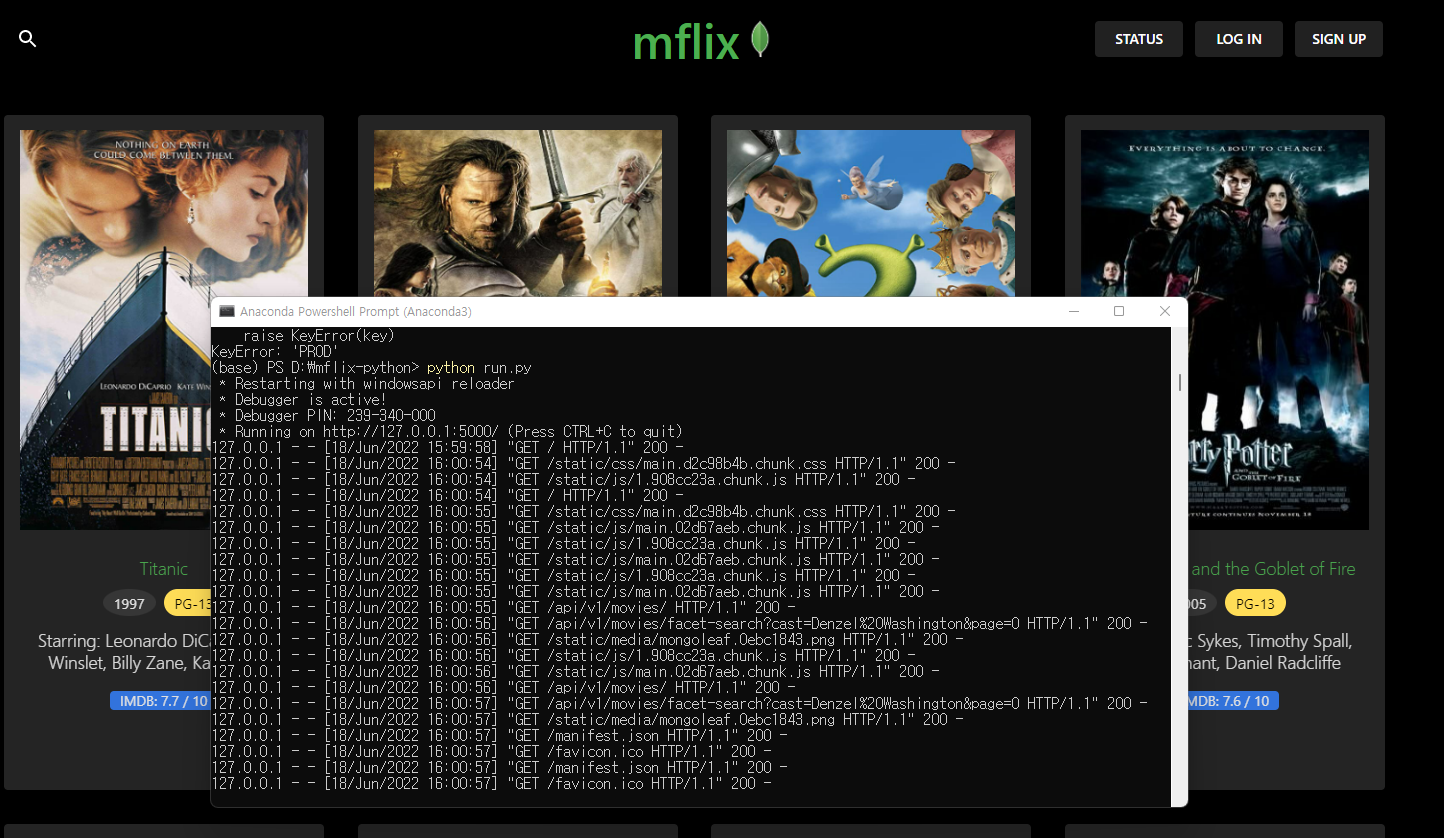Click the SIGN UP button

pyautogui.click(x=1339, y=39)
